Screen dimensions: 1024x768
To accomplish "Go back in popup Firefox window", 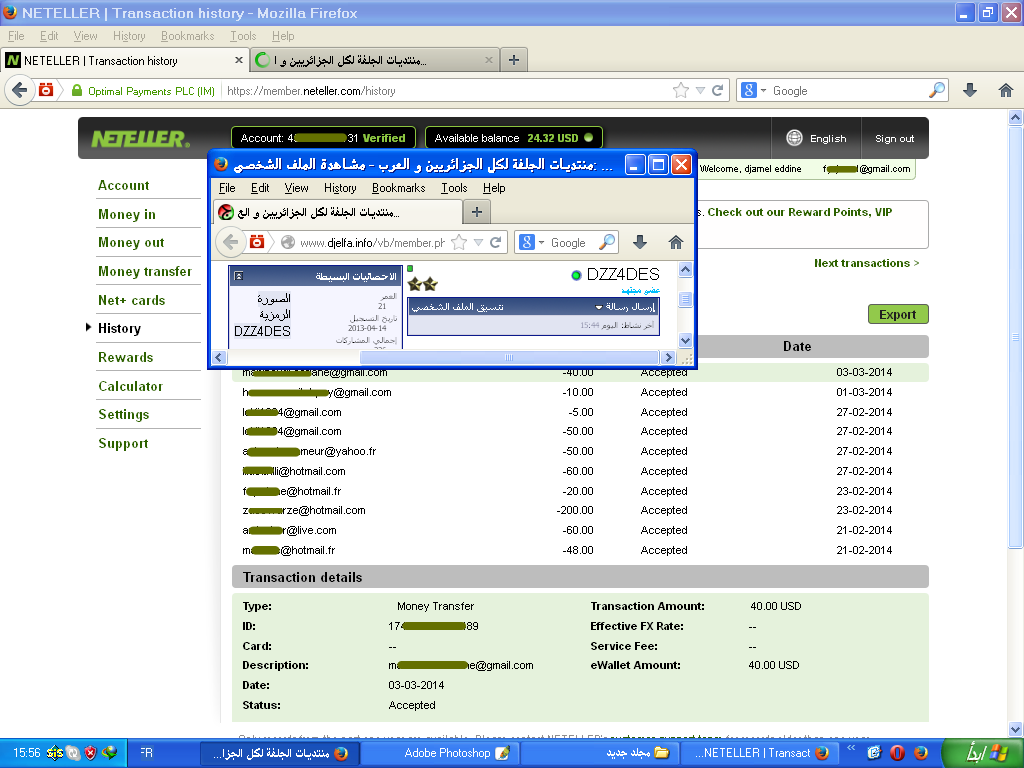I will tap(230, 242).
